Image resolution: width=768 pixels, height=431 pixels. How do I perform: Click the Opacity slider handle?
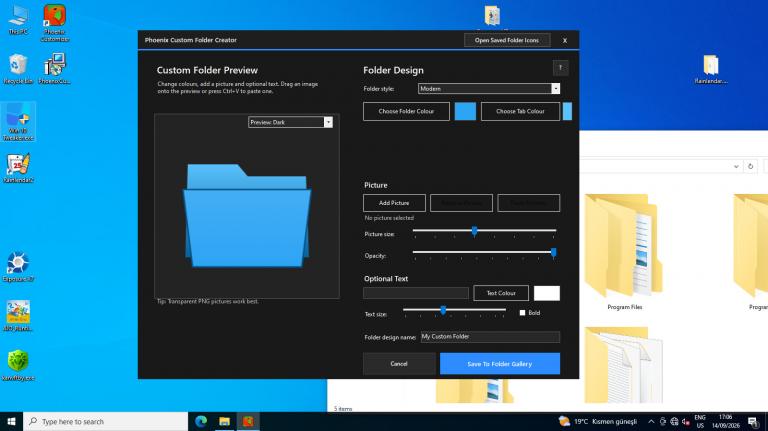point(553,253)
